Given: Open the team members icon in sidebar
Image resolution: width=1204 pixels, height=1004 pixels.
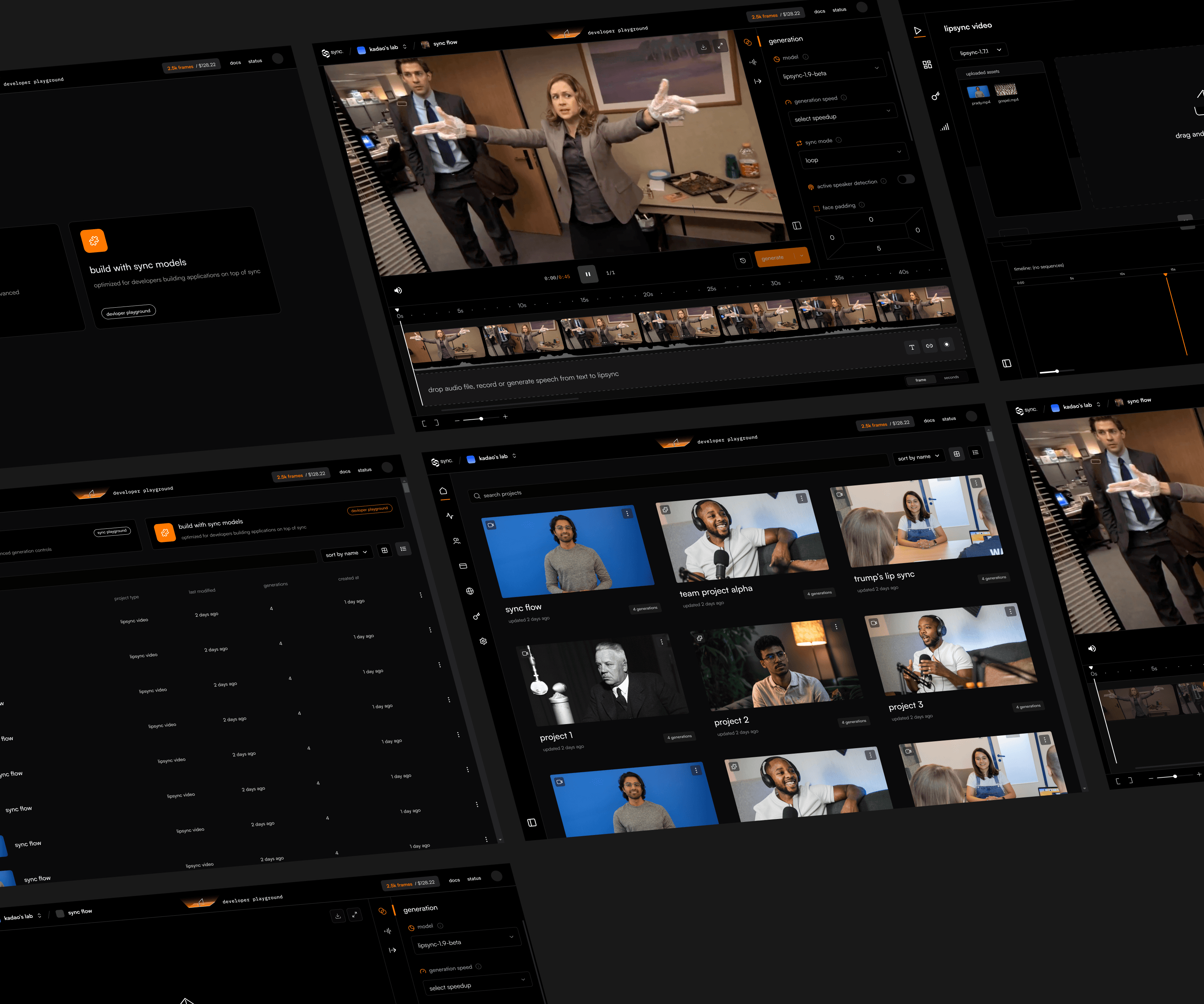Looking at the screenshot, I should (456, 541).
